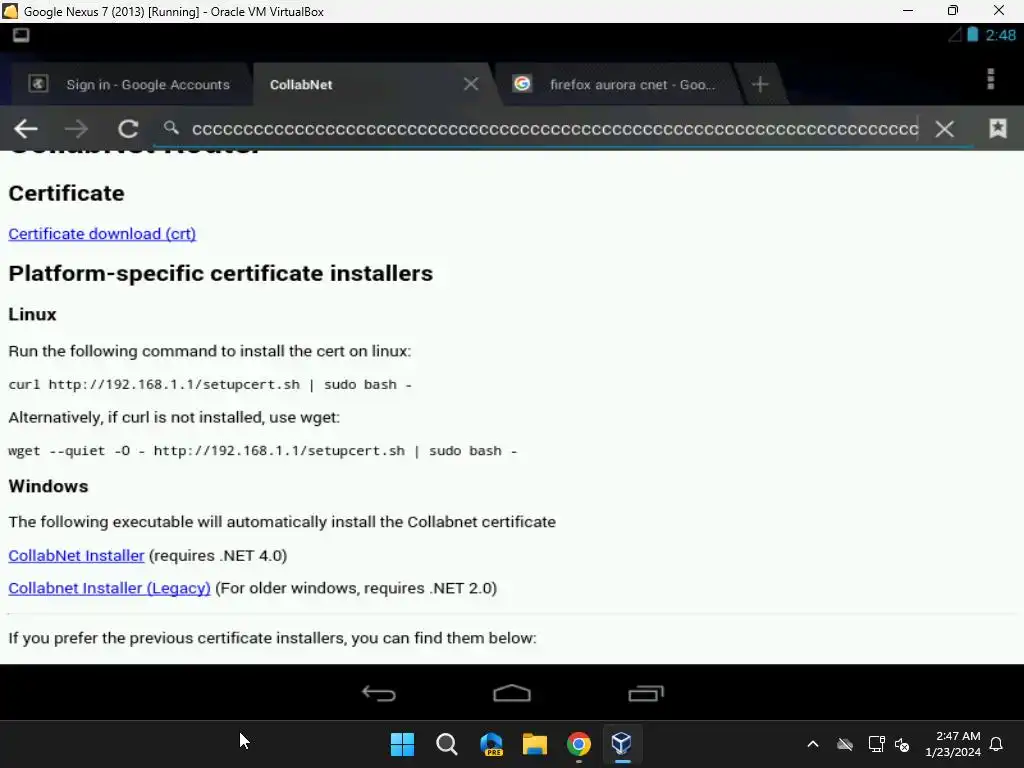Click the search magnifier in the address bar
Image resolution: width=1024 pixels, height=768 pixels.
pos(171,127)
